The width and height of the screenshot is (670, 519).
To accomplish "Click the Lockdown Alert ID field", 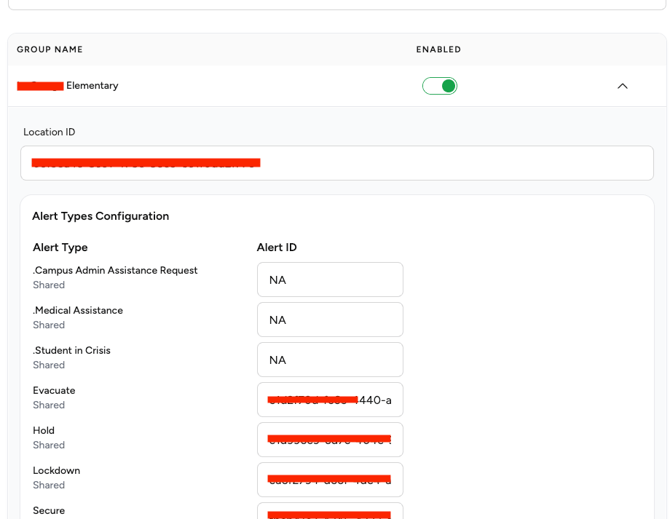I will 330,480.
